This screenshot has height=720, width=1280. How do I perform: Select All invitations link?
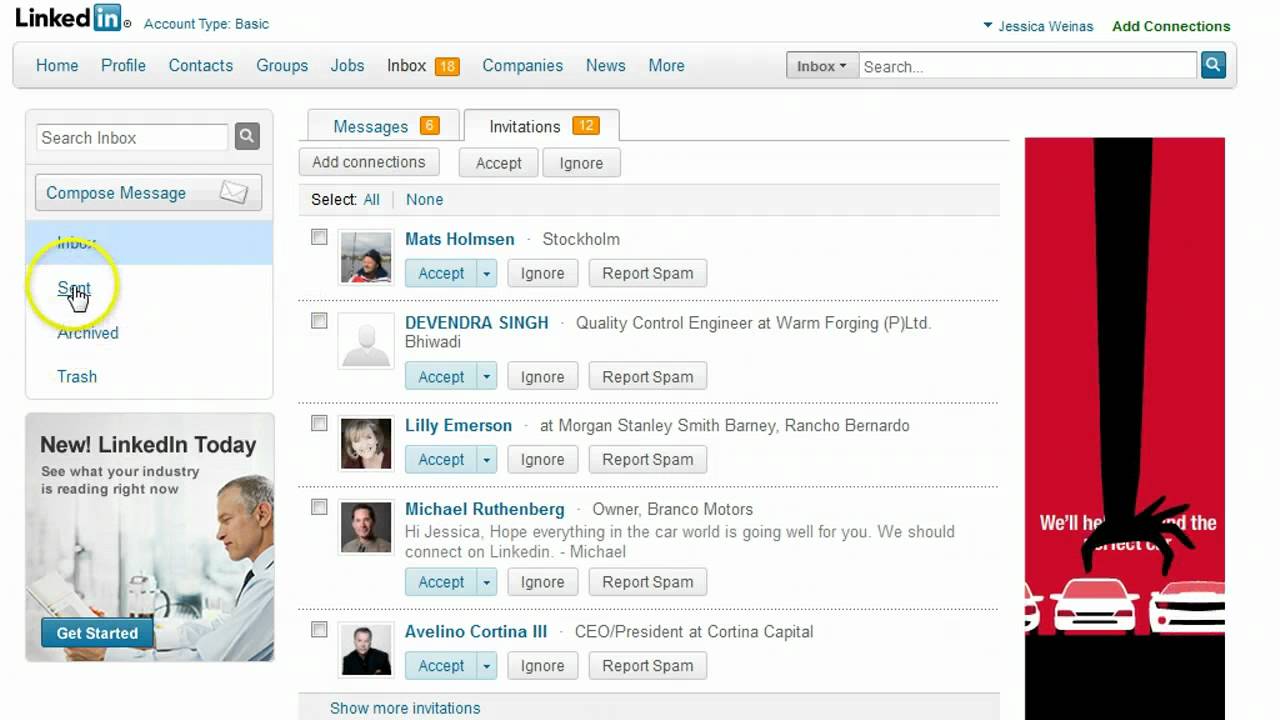[371, 199]
